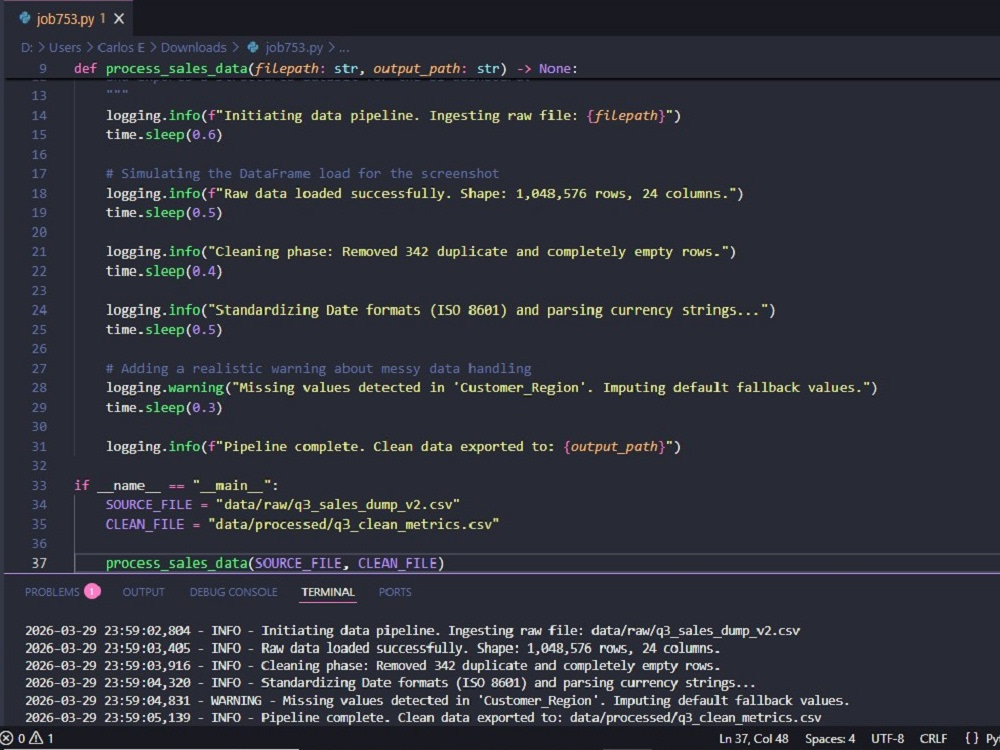The width and height of the screenshot is (1000, 750).
Task: Click comment 'Simulating the DataFrame load'
Action: [x=302, y=173]
